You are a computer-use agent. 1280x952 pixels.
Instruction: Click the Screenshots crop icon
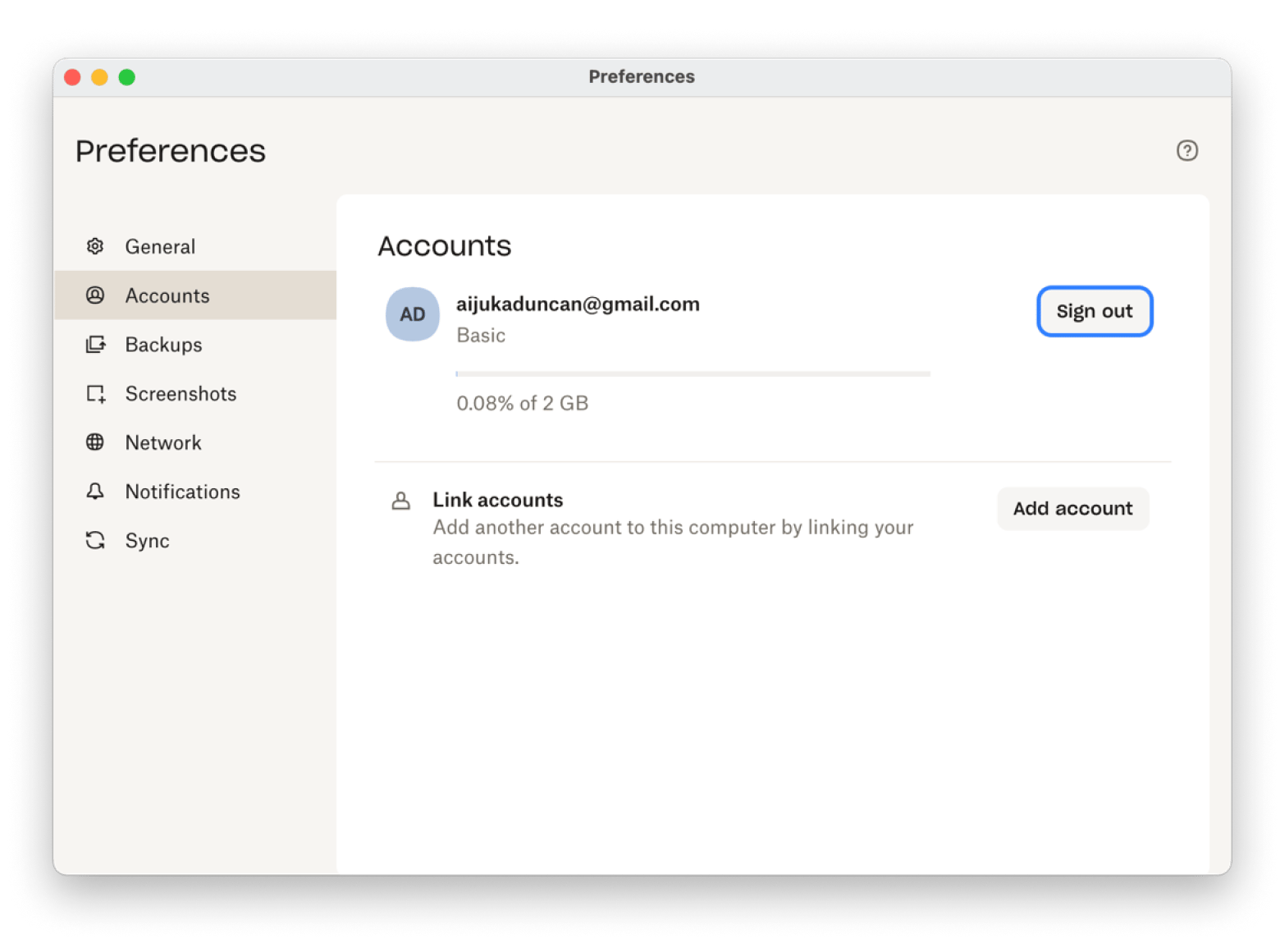[95, 394]
